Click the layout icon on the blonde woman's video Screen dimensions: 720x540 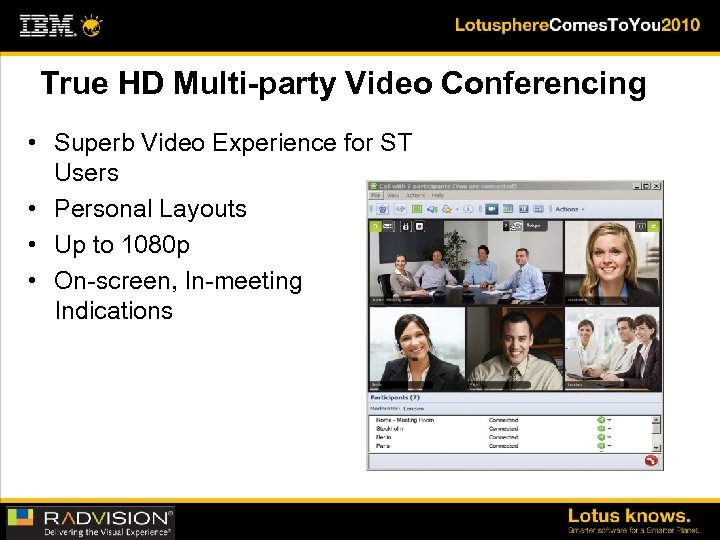tap(641, 226)
